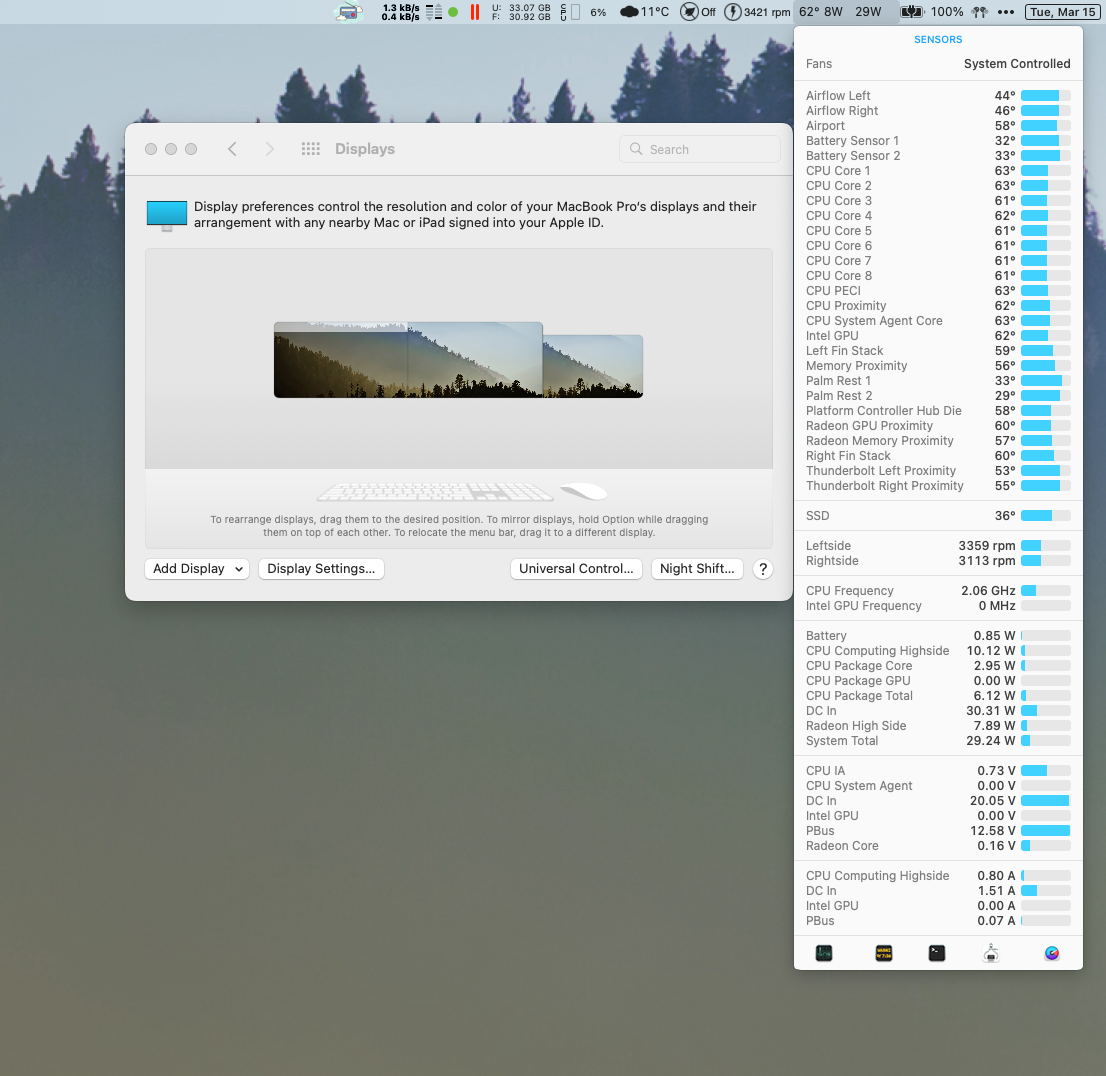
Task: Click the System Total 29.24 W row
Action: (938, 741)
